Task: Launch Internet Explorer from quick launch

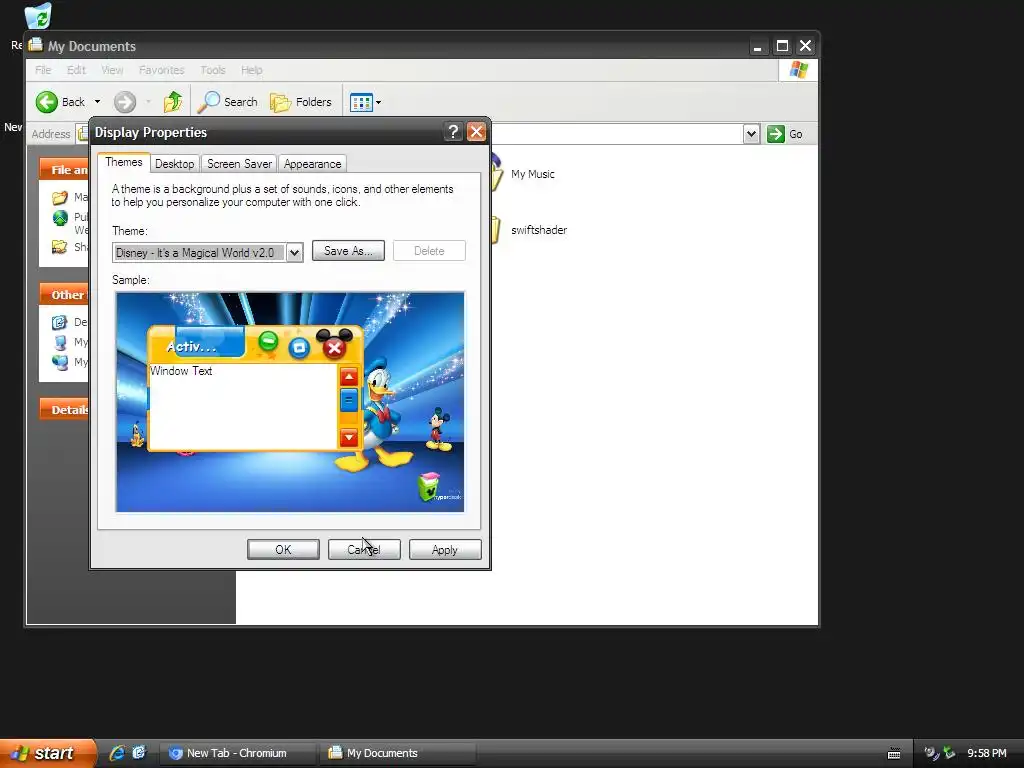Action: click(x=117, y=753)
